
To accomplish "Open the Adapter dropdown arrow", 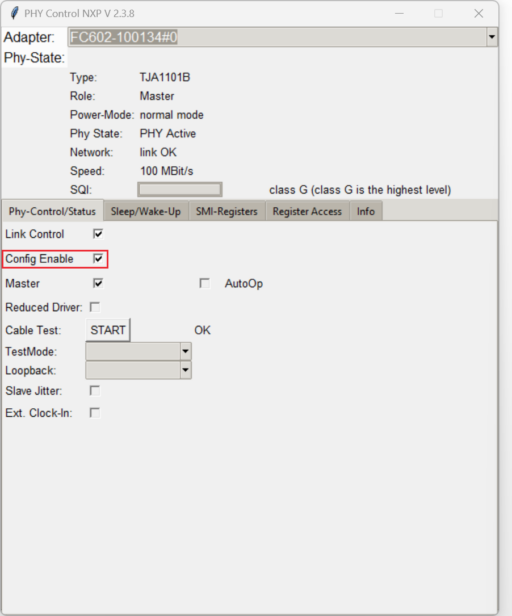I will (492, 37).
